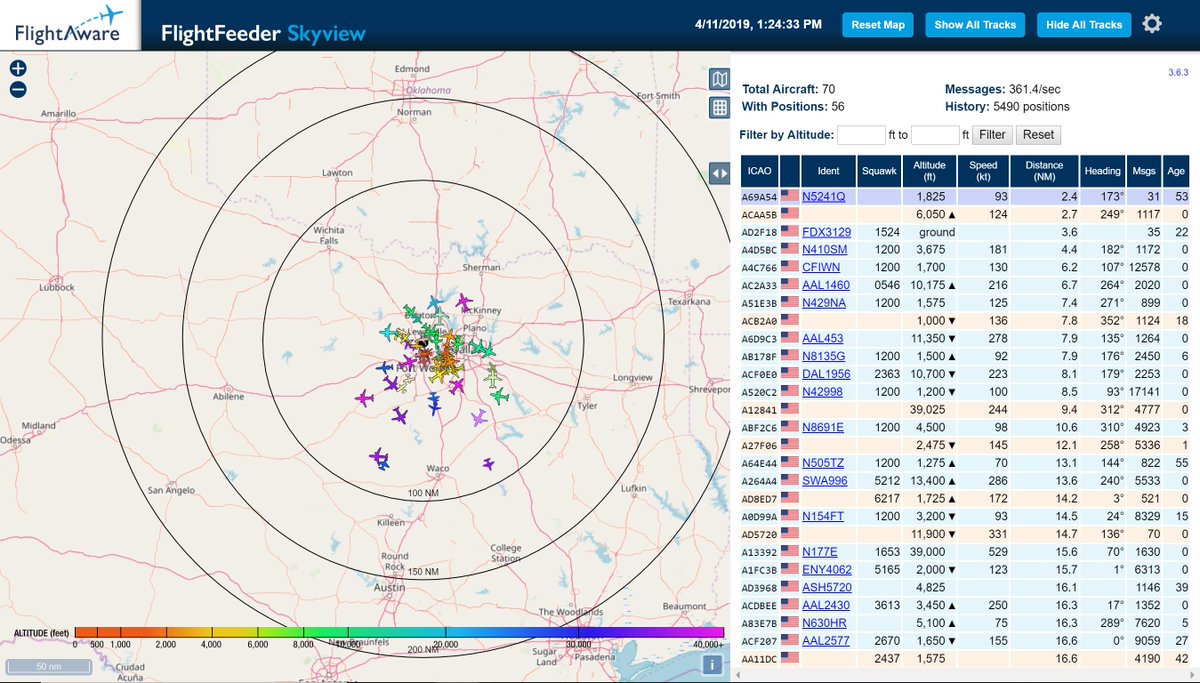Open N8135G flight link
The width and height of the screenshot is (1200, 683).
click(824, 355)
